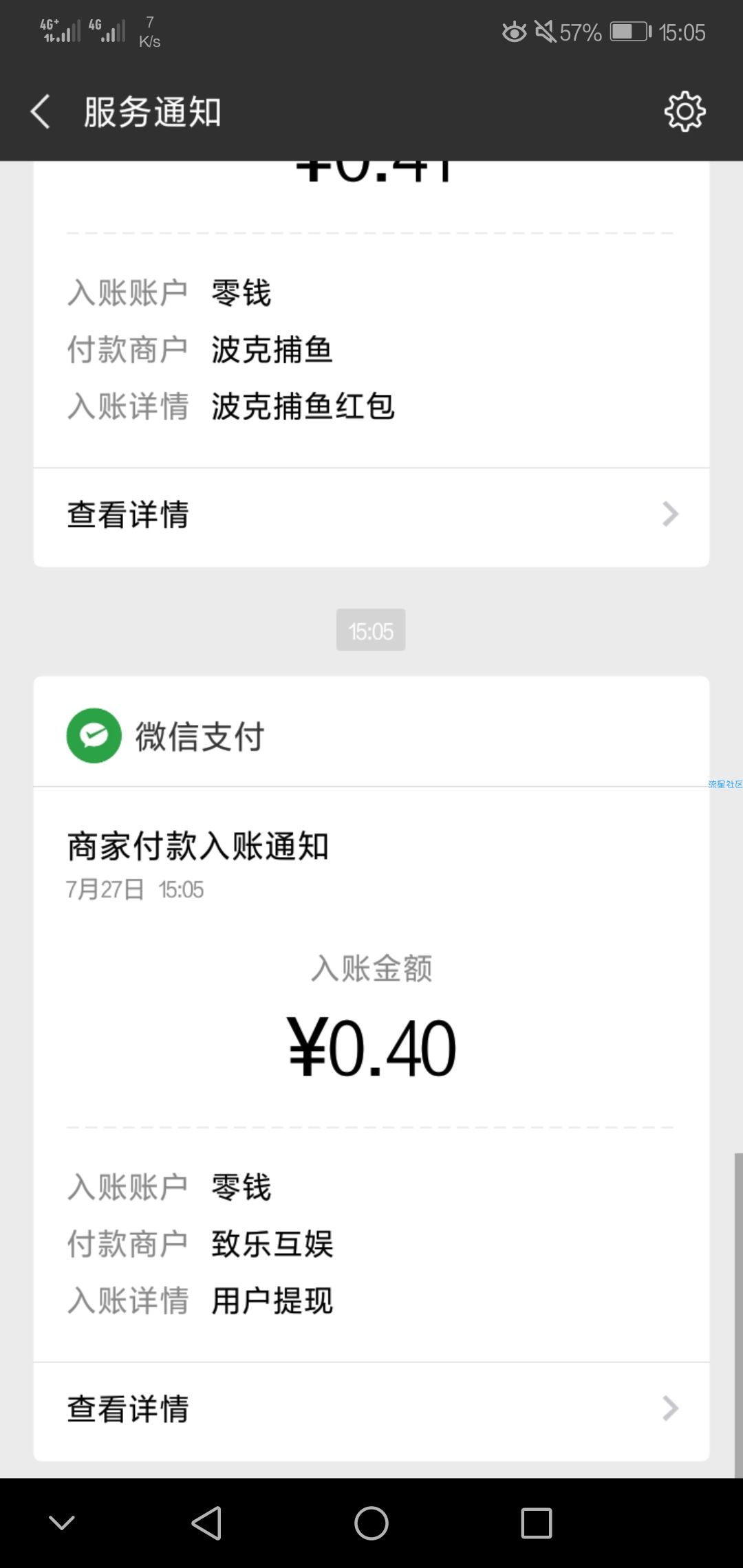Tap the eye comfort status icon
The width and height of the screenshot is (743, 1568).
(x=514, y=32)
